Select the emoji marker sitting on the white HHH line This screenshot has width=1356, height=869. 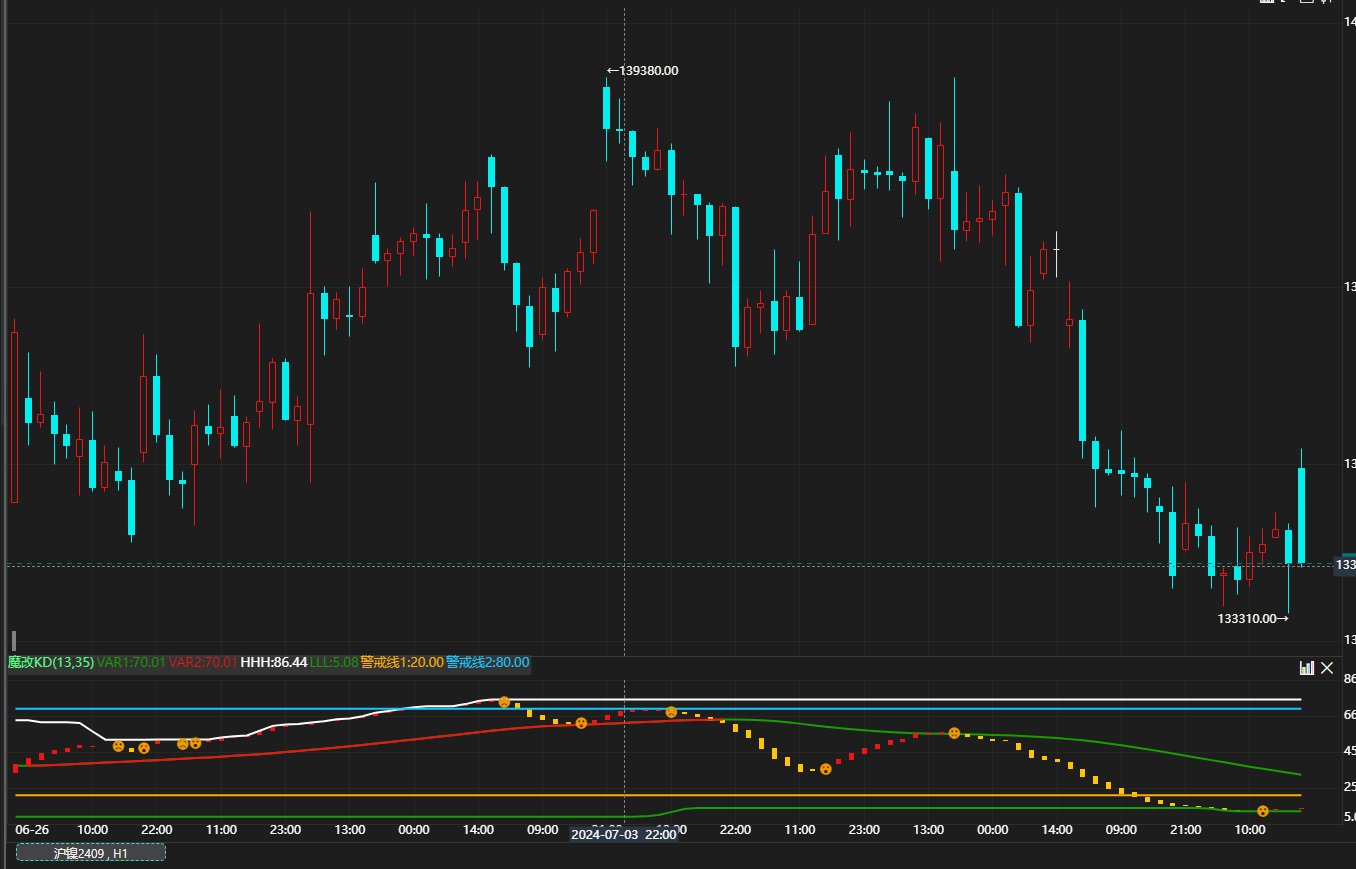(504, 702)
